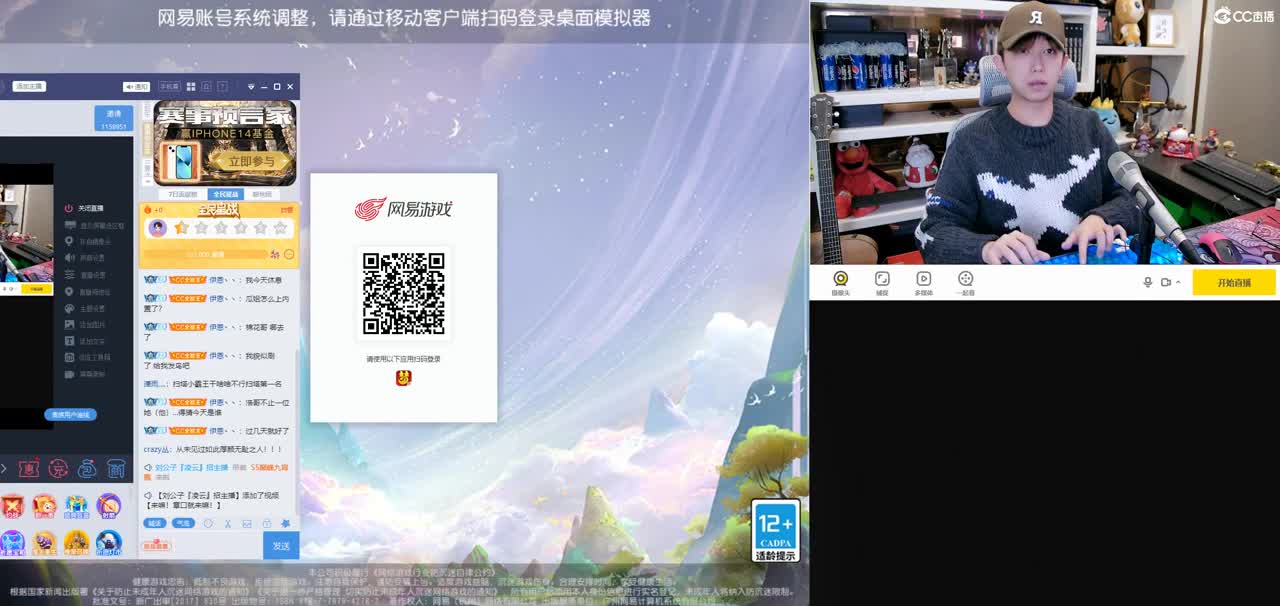Switch to the 7日贡献榜 tab
Image resolution: width=1280 pixels, height=606 pixels.
pos(182,194)
